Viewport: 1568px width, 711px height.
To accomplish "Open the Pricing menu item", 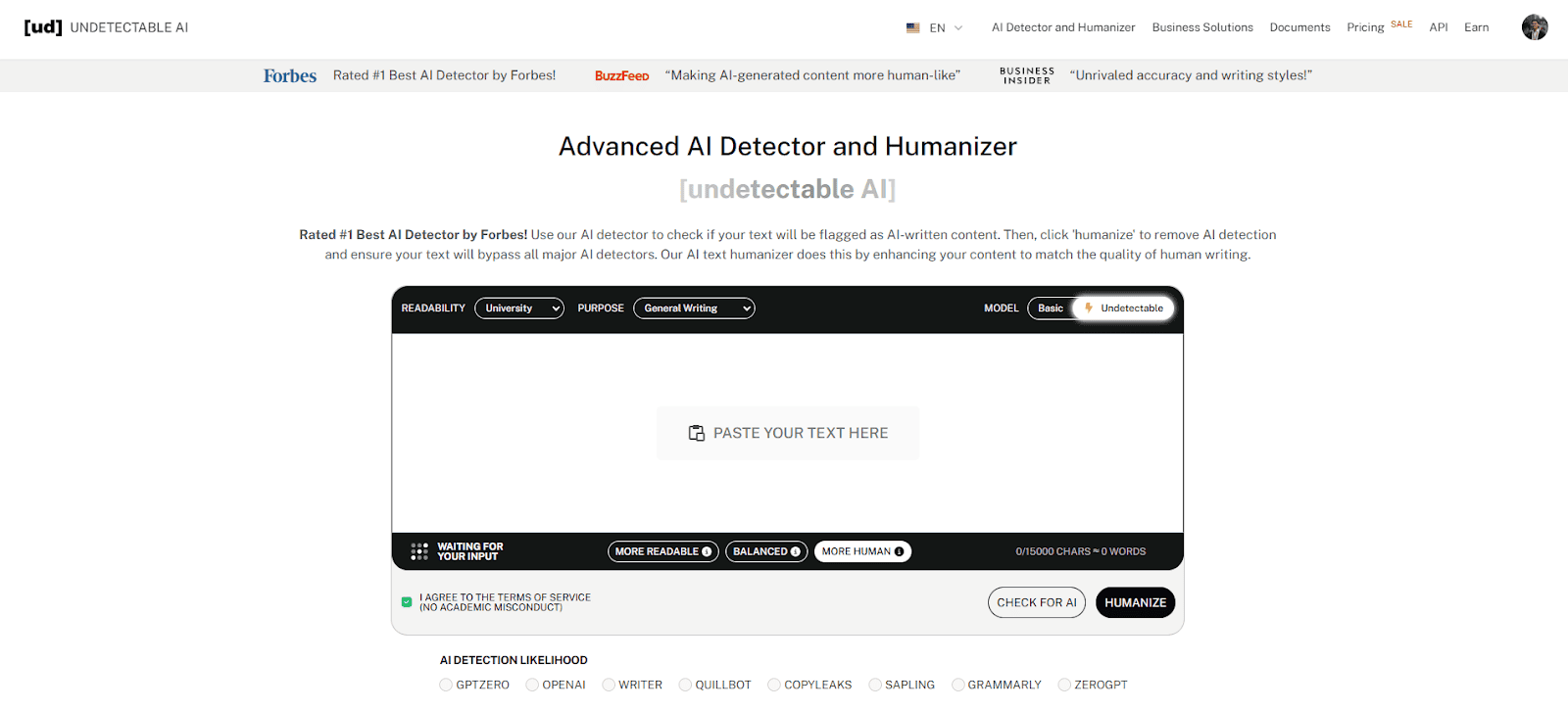I will (x=1365, y=27).
